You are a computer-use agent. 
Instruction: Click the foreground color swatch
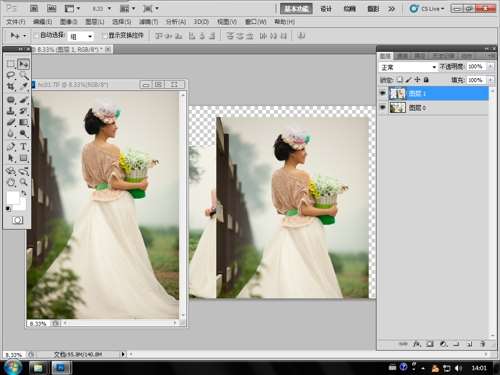click(13, 198)
